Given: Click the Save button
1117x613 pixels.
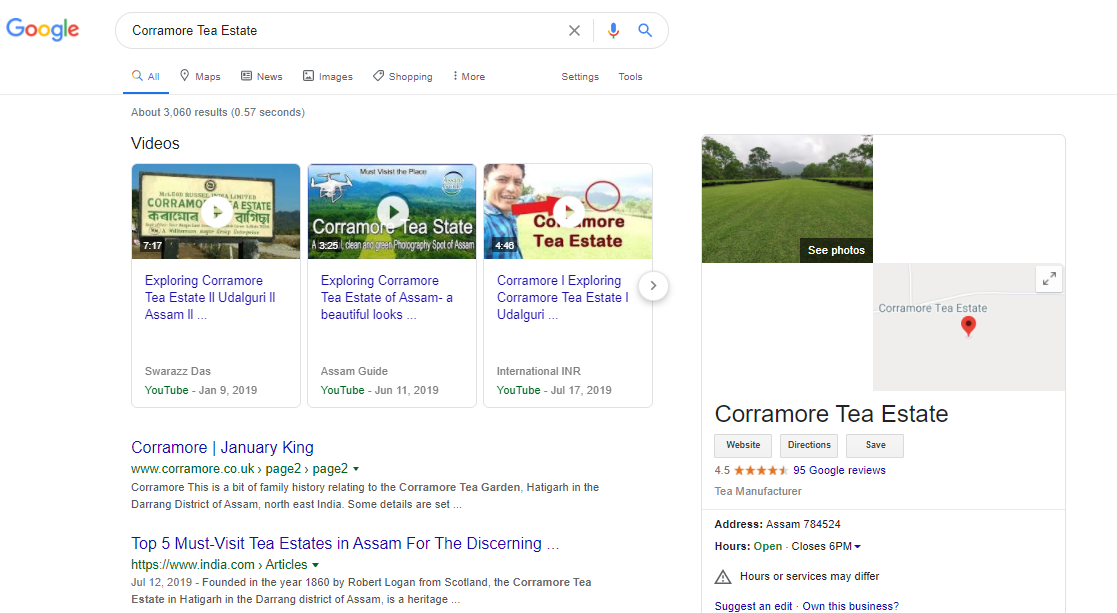Looking at the screenshot, I should (x=876, y=445).
